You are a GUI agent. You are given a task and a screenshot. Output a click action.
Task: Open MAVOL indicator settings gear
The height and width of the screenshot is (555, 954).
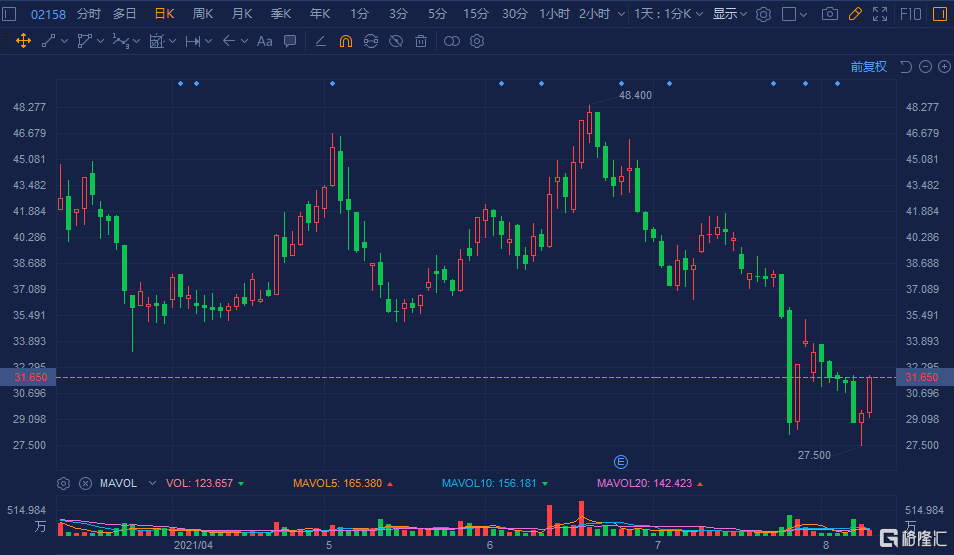(x=63, y=483)
